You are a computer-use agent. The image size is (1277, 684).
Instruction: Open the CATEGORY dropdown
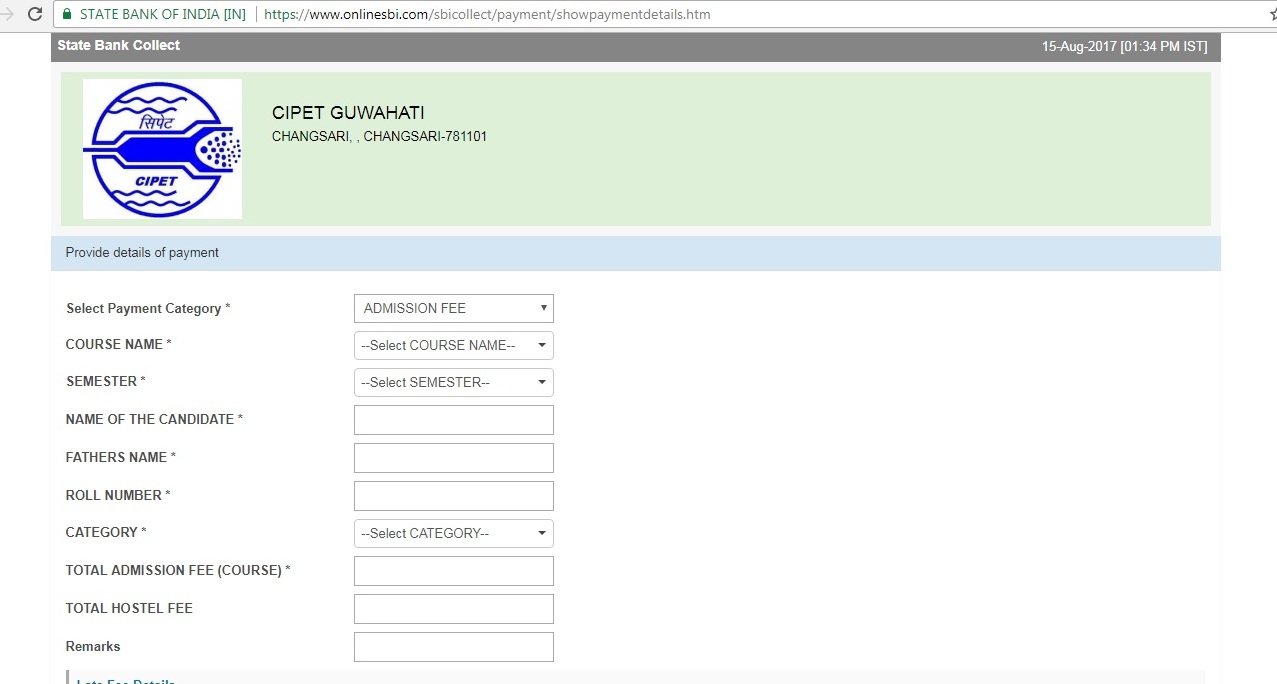pos(454,533)
